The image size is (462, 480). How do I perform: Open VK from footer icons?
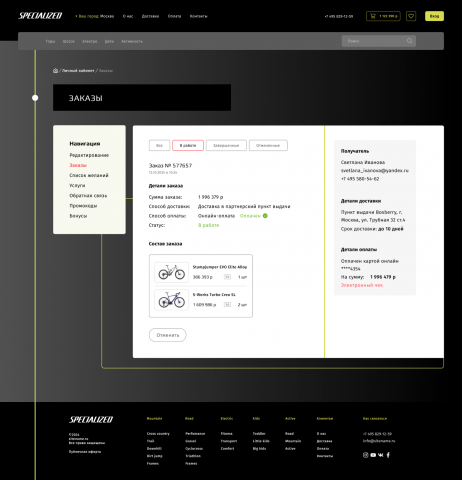381,455
